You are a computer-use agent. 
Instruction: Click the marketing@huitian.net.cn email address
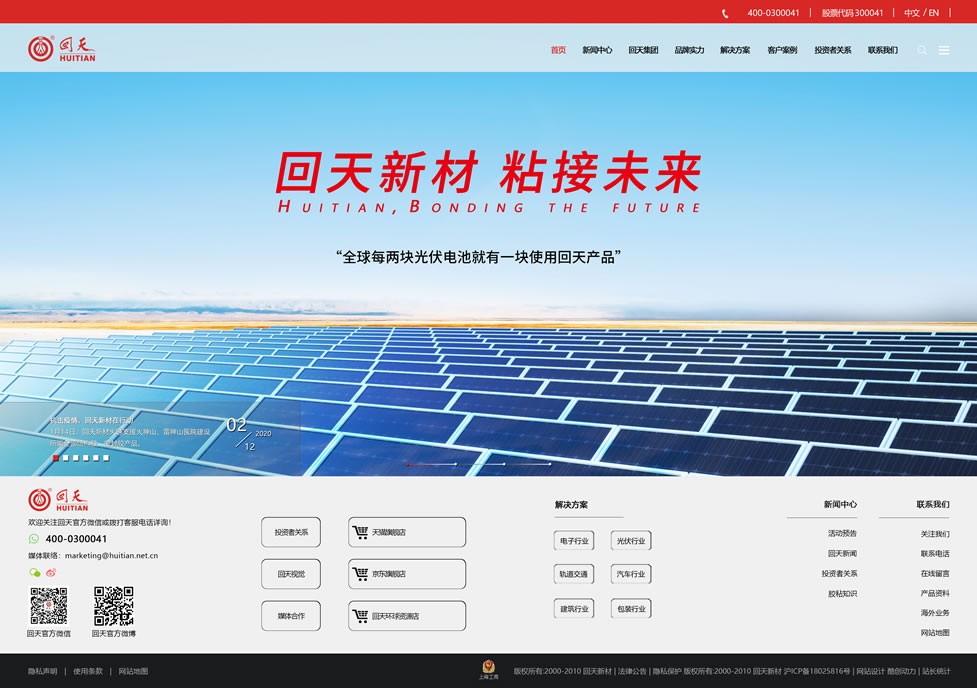[x=112, y=555]
